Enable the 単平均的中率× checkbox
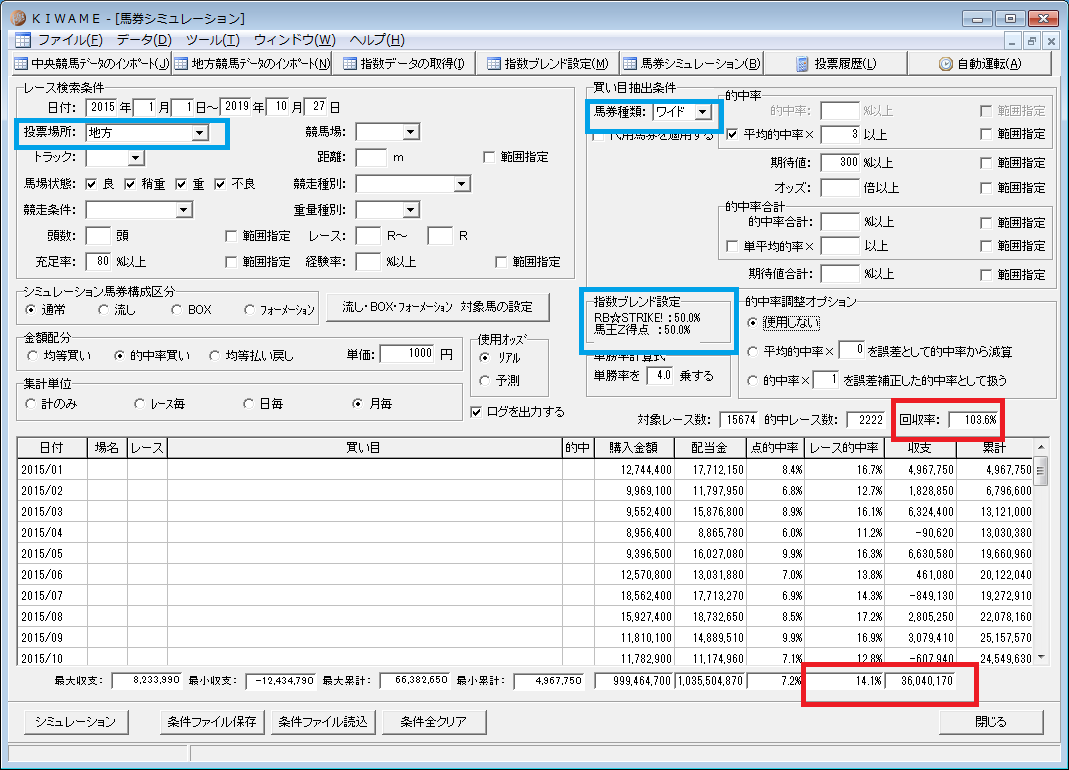The width and height of the screenshot is (1069, 770). (733, 246)
